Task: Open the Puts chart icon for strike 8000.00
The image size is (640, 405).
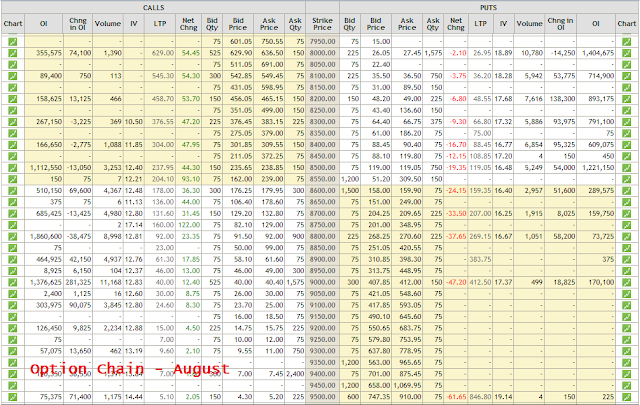Action: point(626,53)
